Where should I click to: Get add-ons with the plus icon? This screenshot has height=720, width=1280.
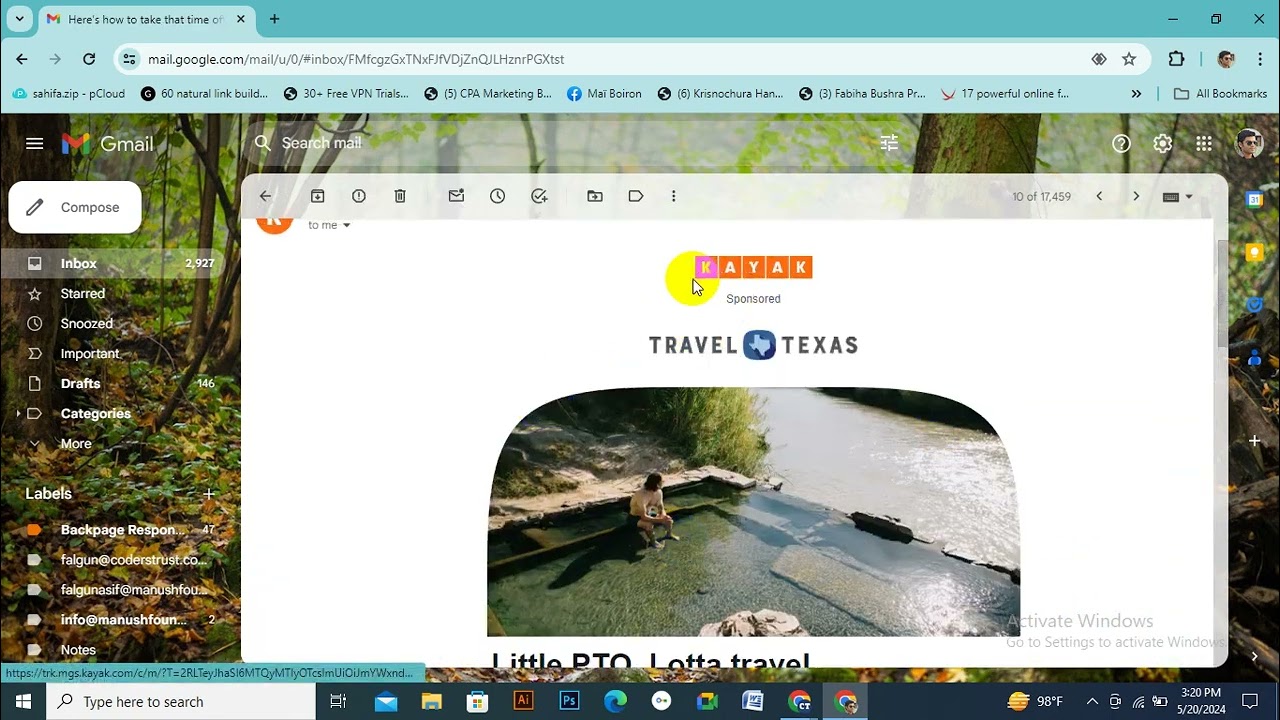pos(1254,440)
